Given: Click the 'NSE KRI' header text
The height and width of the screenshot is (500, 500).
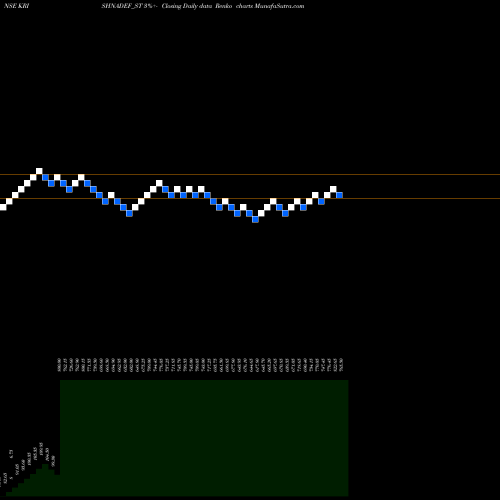Looking at the screenshot, I should pyautogui.click(x=16, y=6).
